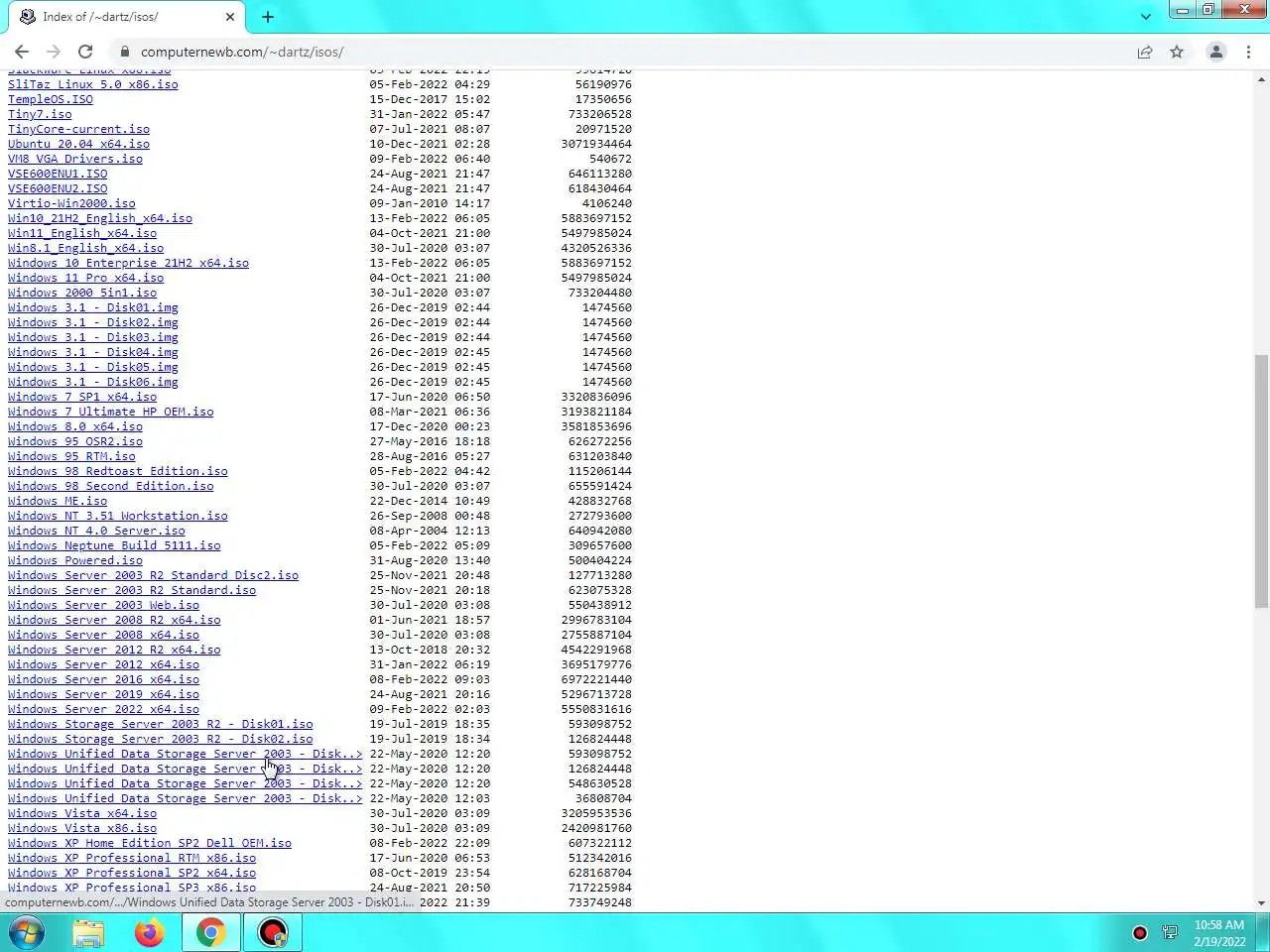Download Win11_English_x64.iso
Viewport: 1270px width, 952px height.
click(82, 233)
